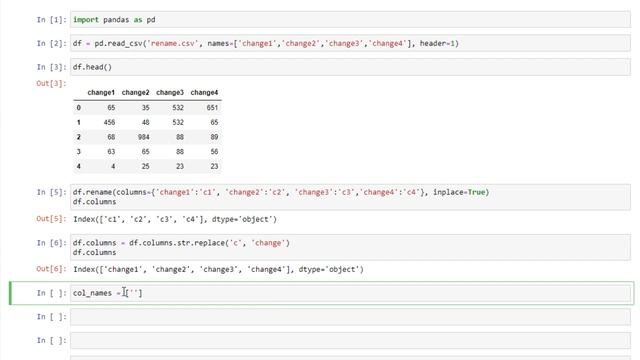640x360 pixels.
Task: Click the Out[6] output prompt
Action: [x=51, y=269]
